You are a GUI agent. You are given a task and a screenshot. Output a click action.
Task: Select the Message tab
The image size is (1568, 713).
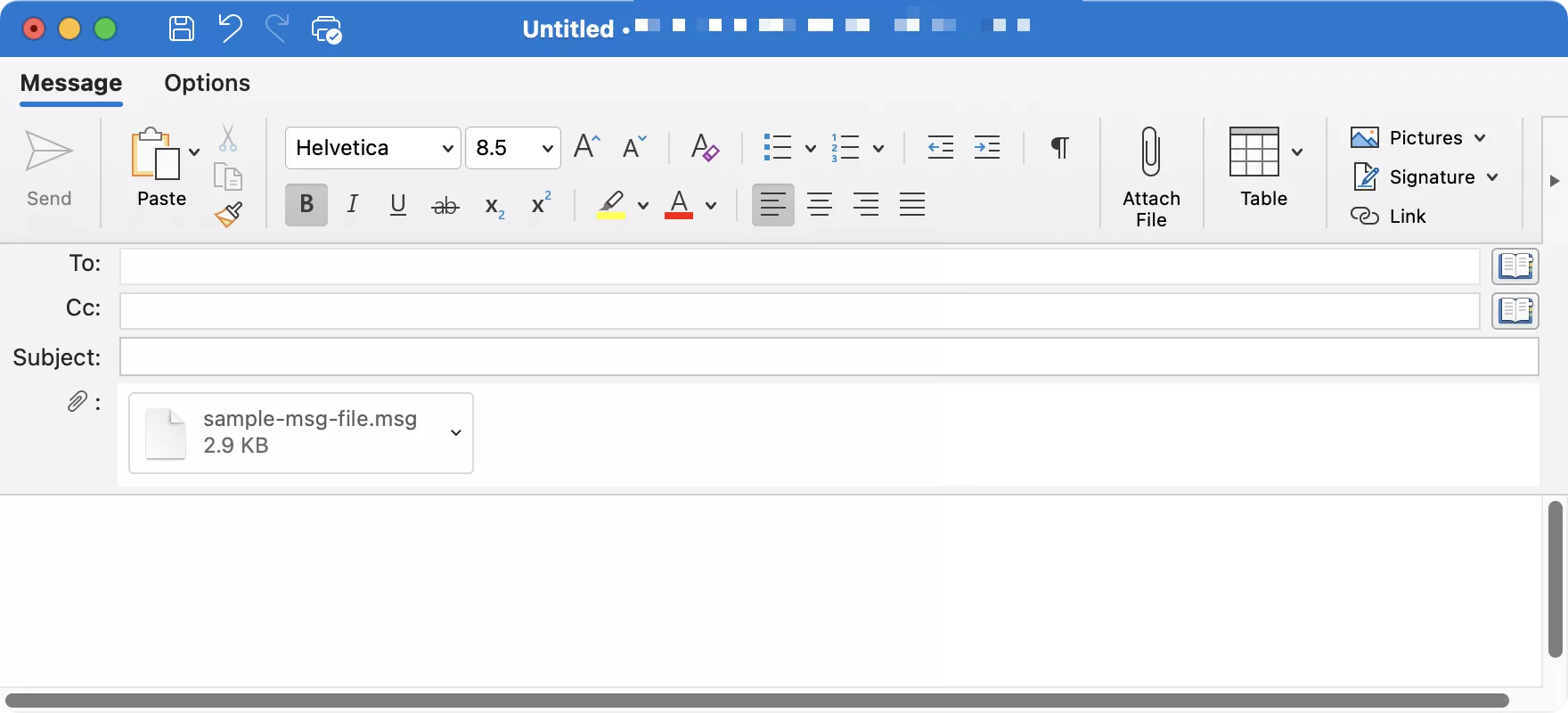[x=71, y=83]
